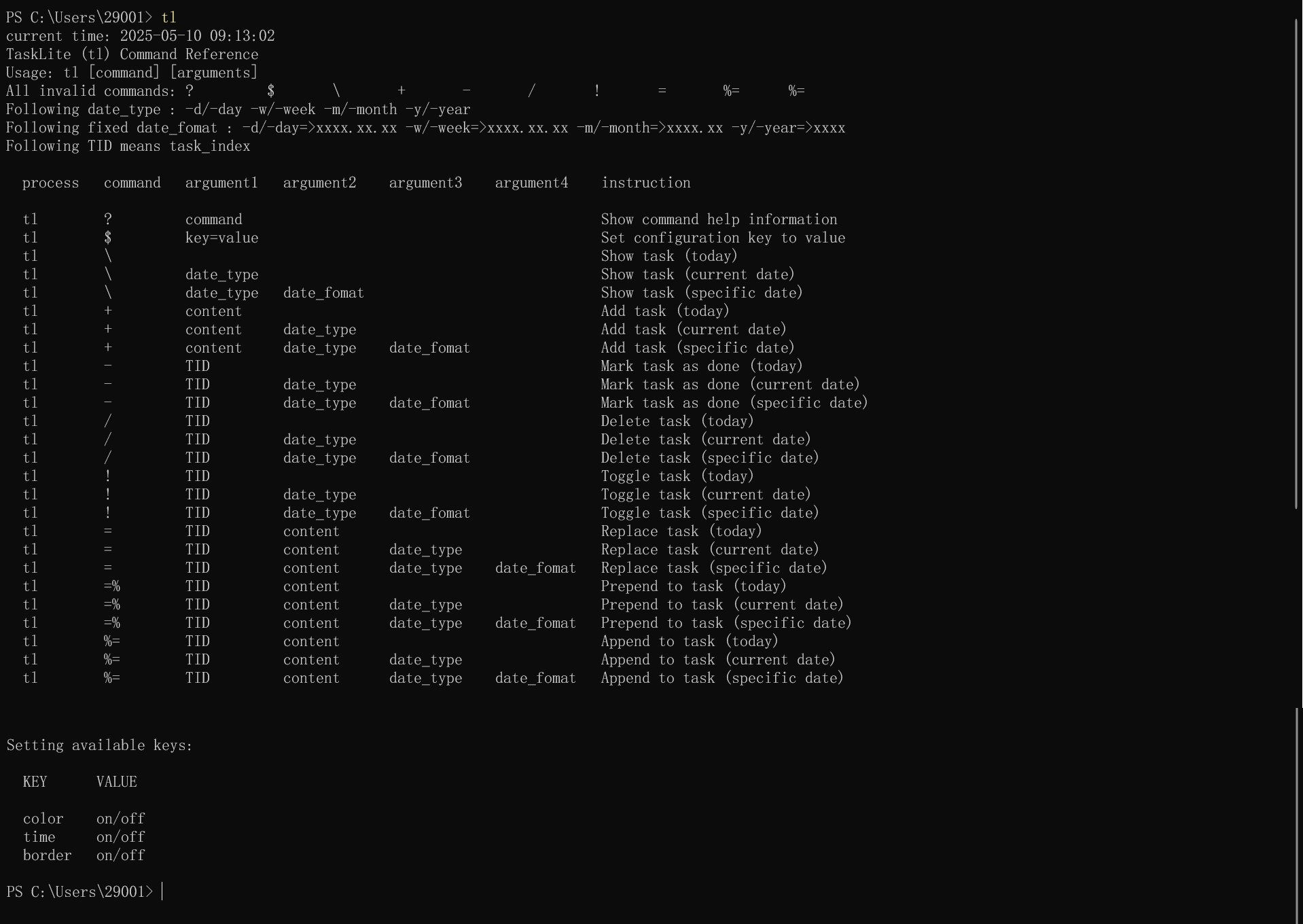
Task: Click 'Show command help information' instruction text
Action: (x=719, y=219)
